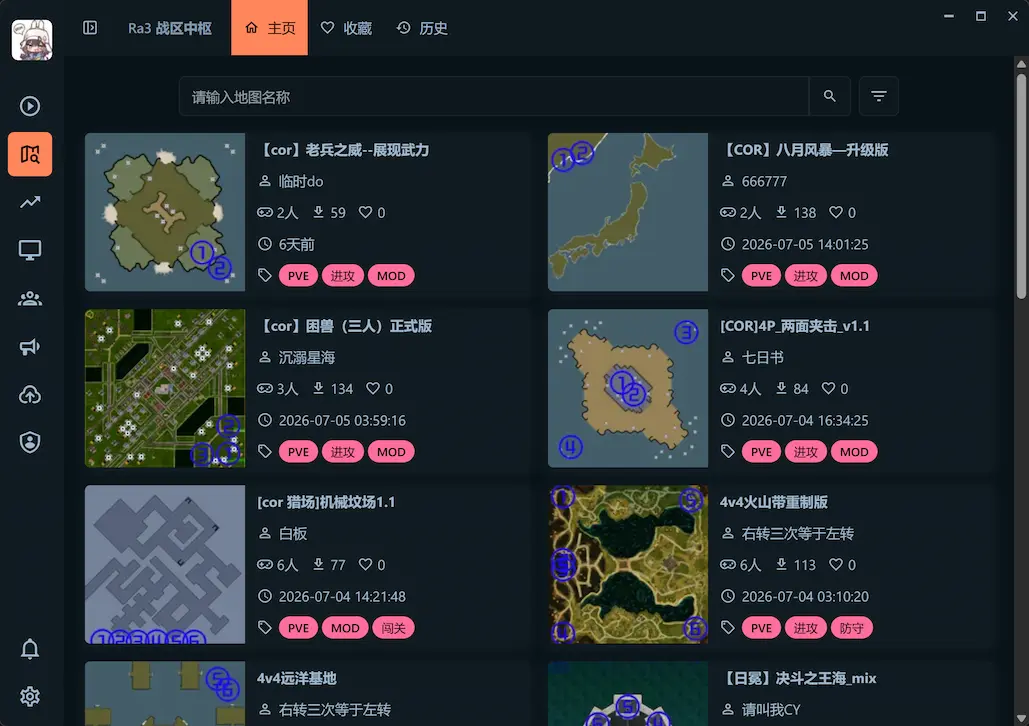This screenshot has width=1029, height=726.
Task: Switch to the 历史 tab
Action: click(422, 28)
